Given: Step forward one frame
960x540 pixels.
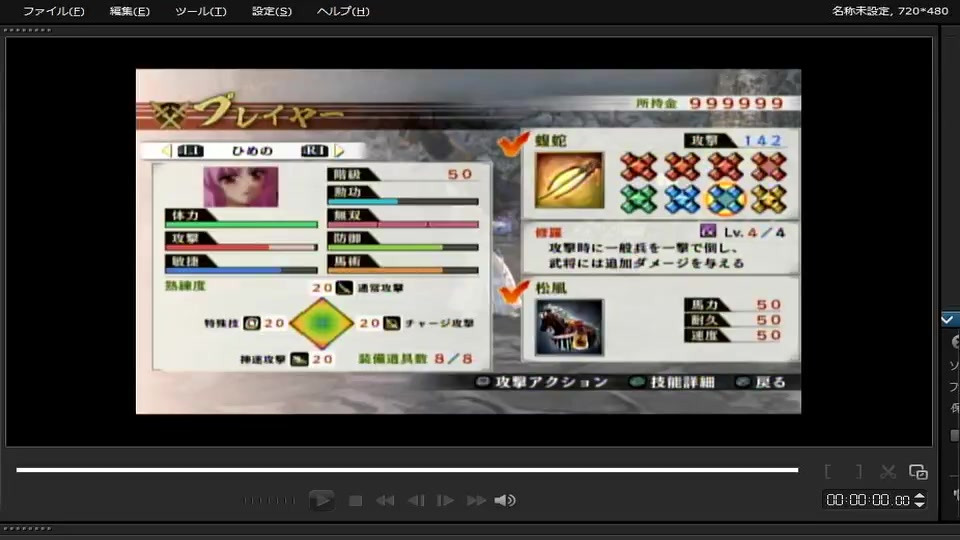Looking at the screenshot, I should click(x=445, y=501).
